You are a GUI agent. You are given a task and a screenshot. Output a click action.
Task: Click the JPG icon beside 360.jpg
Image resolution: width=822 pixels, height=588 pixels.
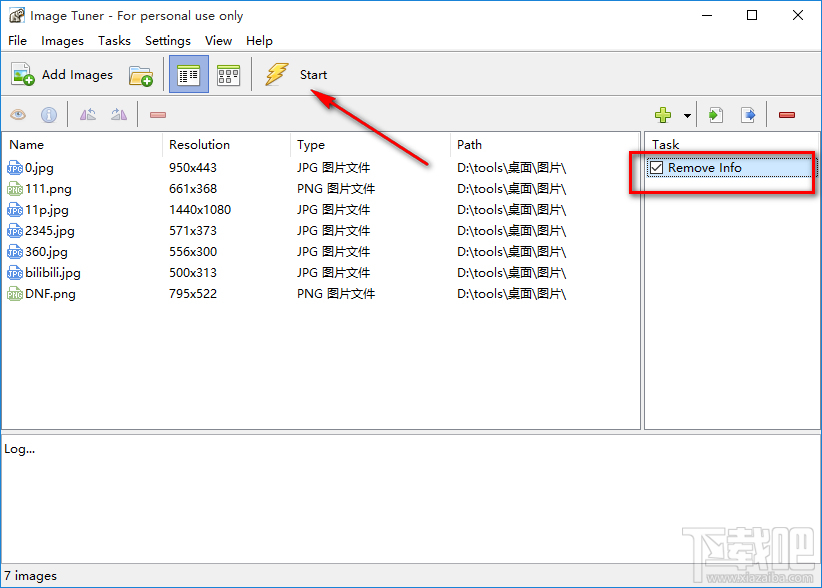[15, 252]
